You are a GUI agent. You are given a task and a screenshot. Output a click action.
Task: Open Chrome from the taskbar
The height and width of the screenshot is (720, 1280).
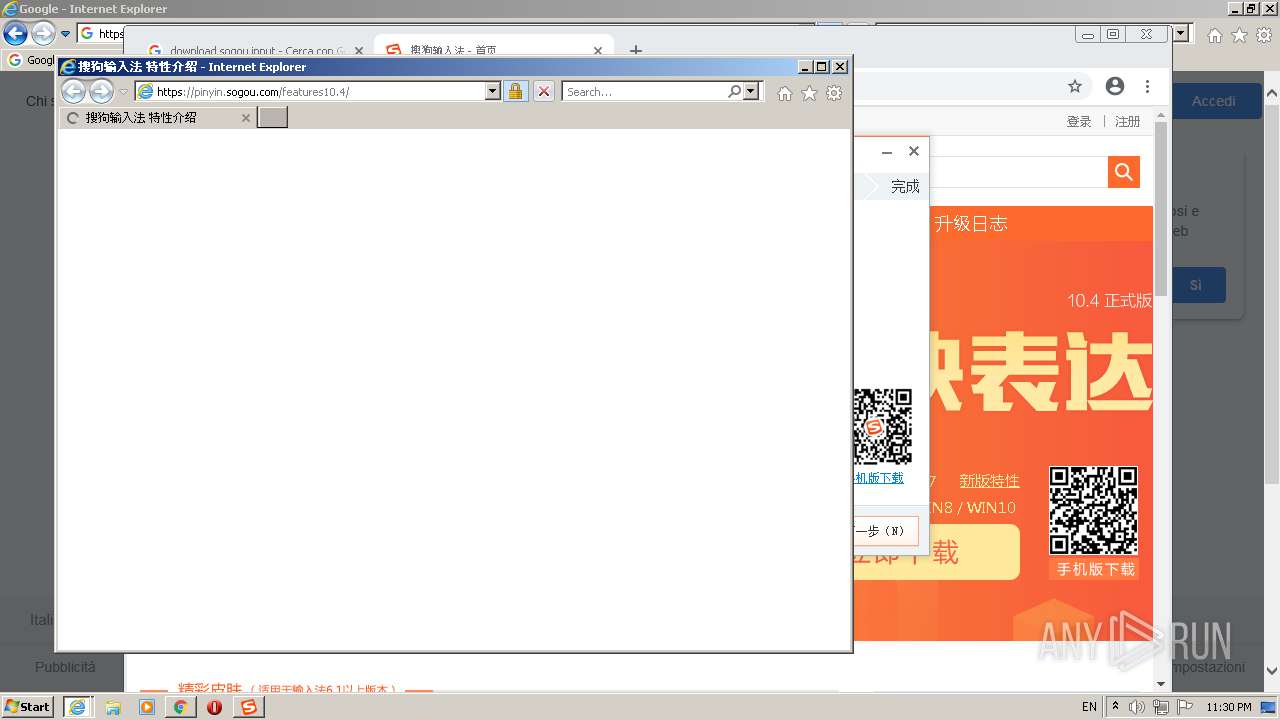click(180, 707)
